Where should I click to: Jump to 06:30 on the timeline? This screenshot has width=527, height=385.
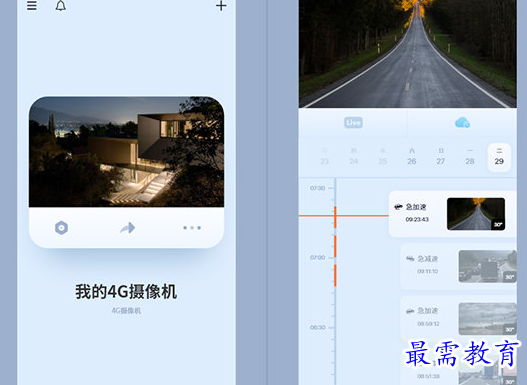[318, 327]
